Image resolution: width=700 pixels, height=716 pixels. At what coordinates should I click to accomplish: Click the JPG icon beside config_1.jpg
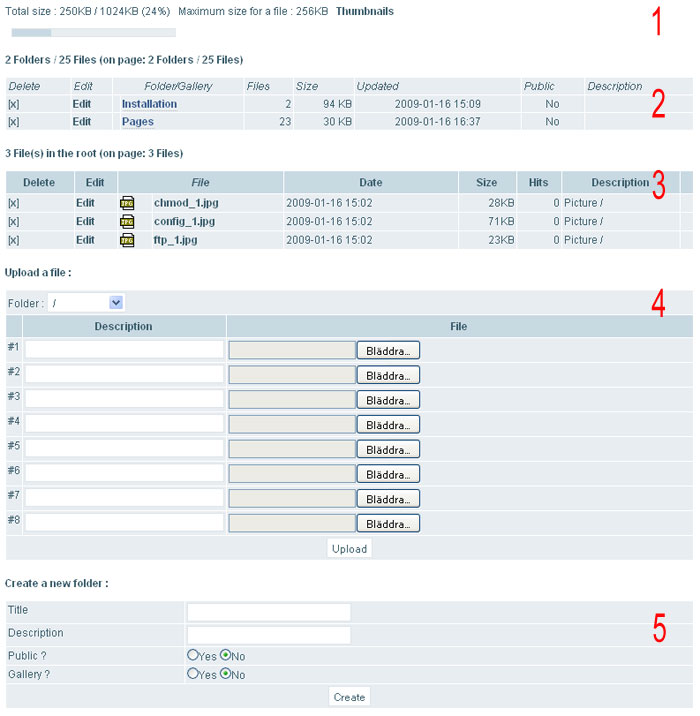(127, 221)
